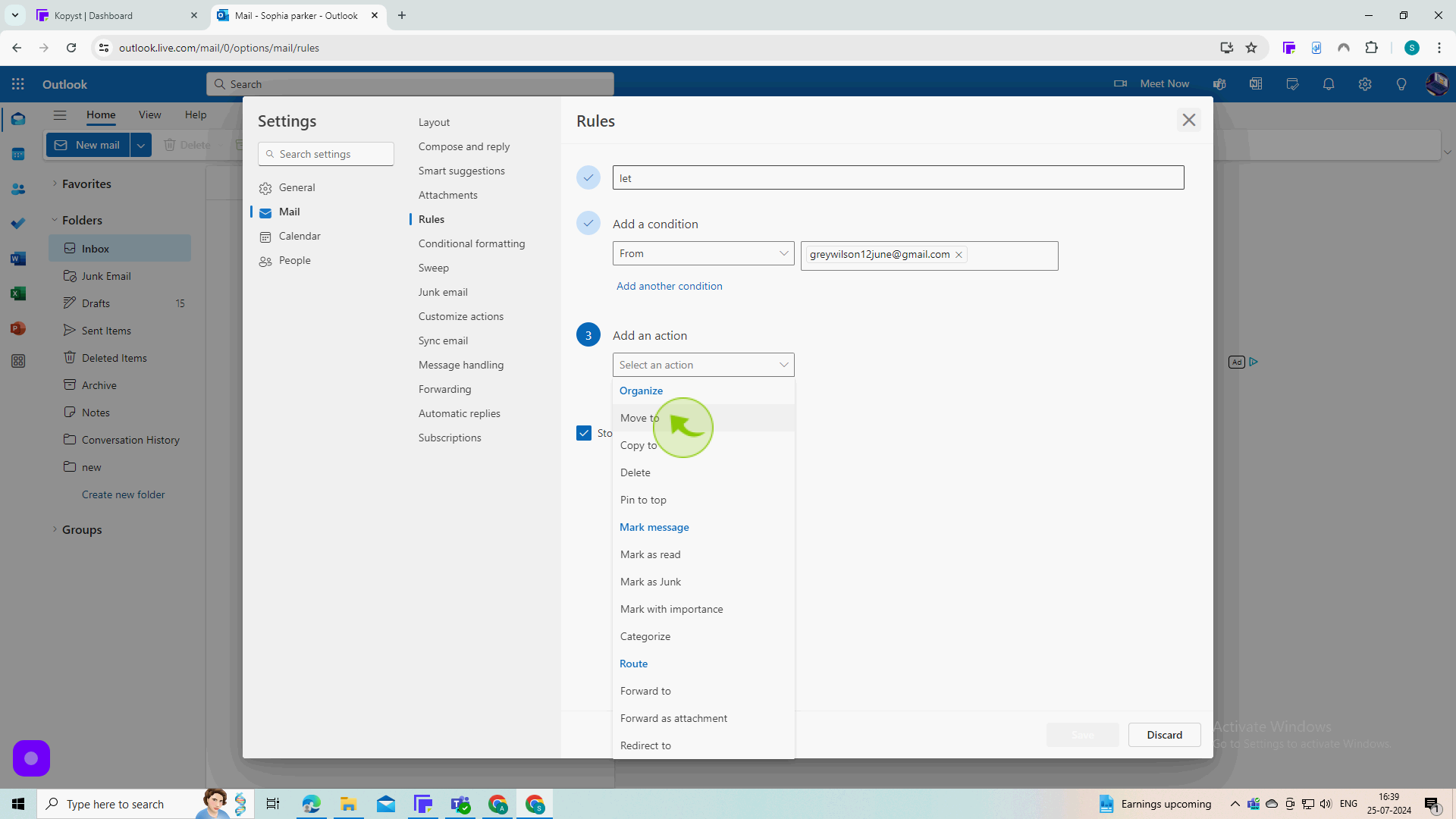Open Chrome extensions puzzle icon

click(1371, 48)
